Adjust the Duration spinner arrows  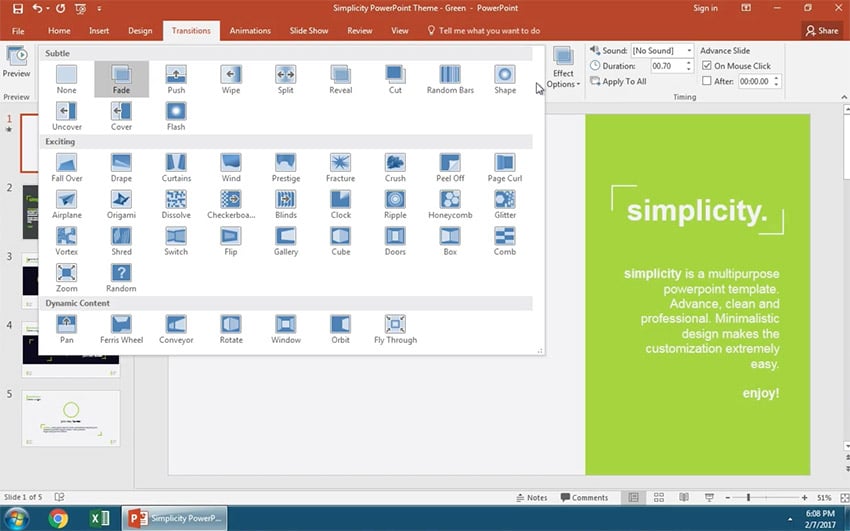(x=688, y=66)
